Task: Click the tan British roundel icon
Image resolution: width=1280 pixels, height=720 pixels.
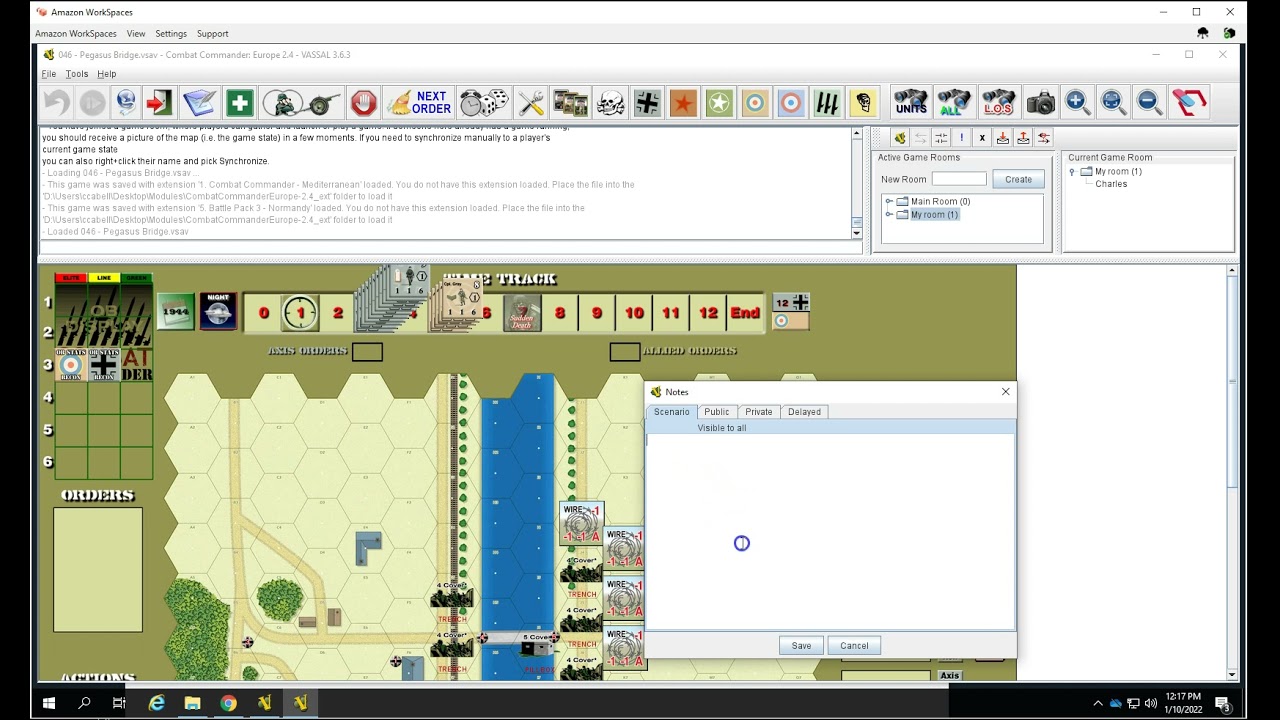Action: pos(755,102)
